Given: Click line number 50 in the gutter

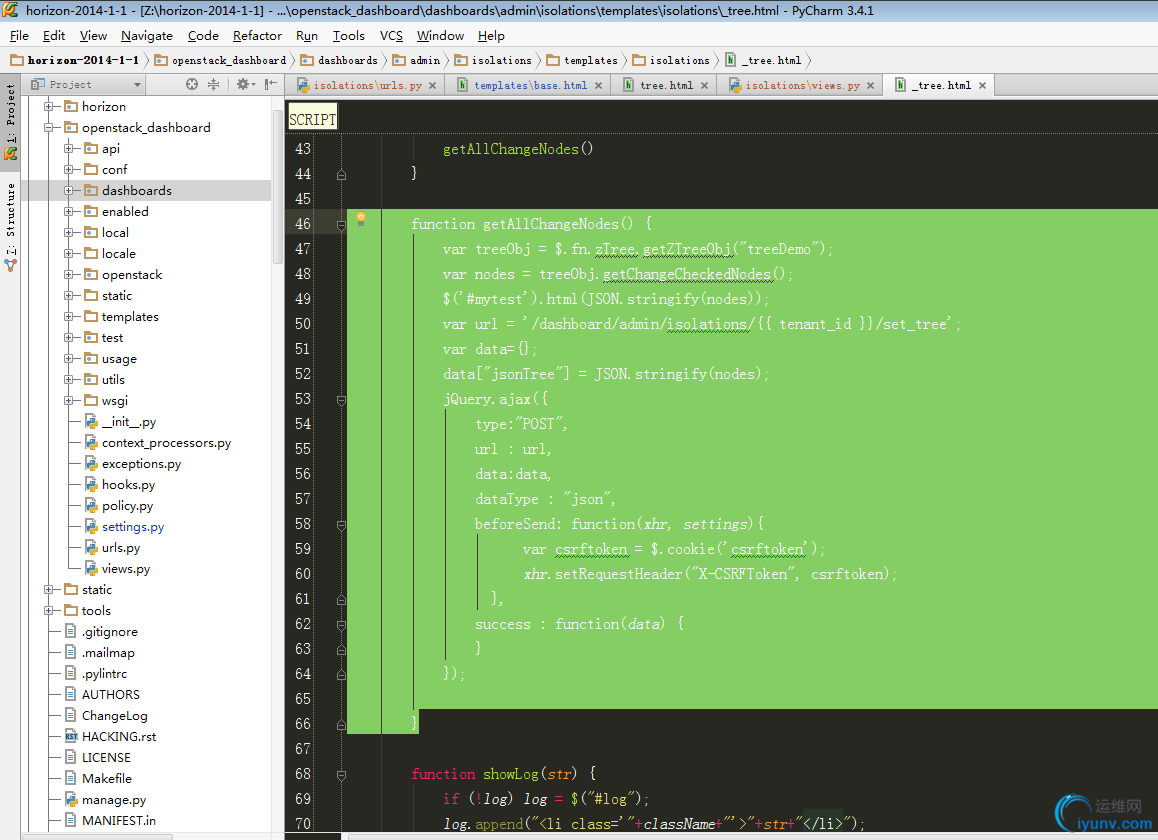Looking at the screenshot, I should pyautogui.click(x=303, y=324).
